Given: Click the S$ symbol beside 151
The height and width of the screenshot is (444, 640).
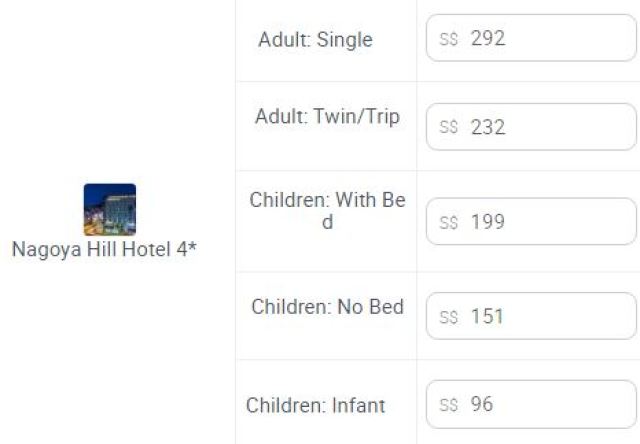Looking at the screenshot, I should click(449, 317).
